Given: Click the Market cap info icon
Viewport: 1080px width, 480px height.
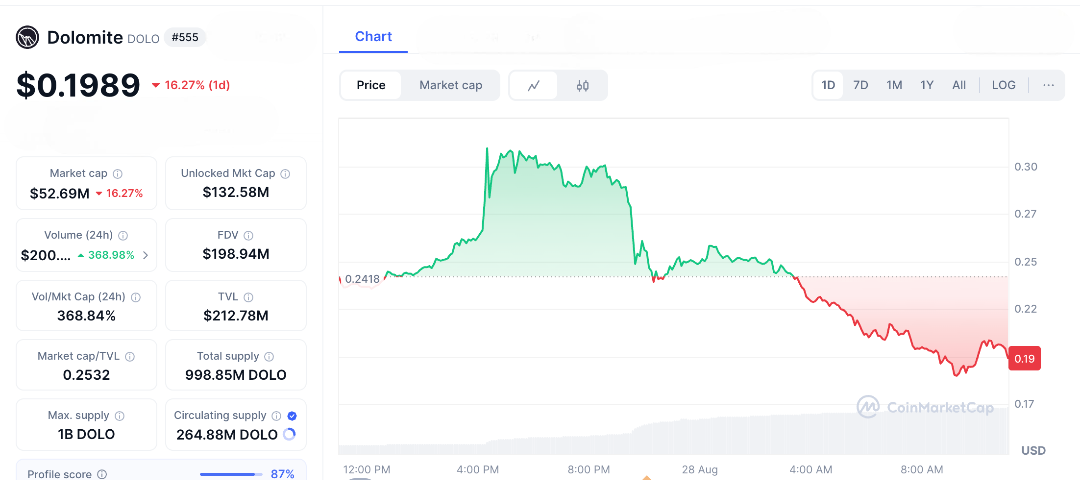Looking at the screenshot, I should click(x=118, y=174).
